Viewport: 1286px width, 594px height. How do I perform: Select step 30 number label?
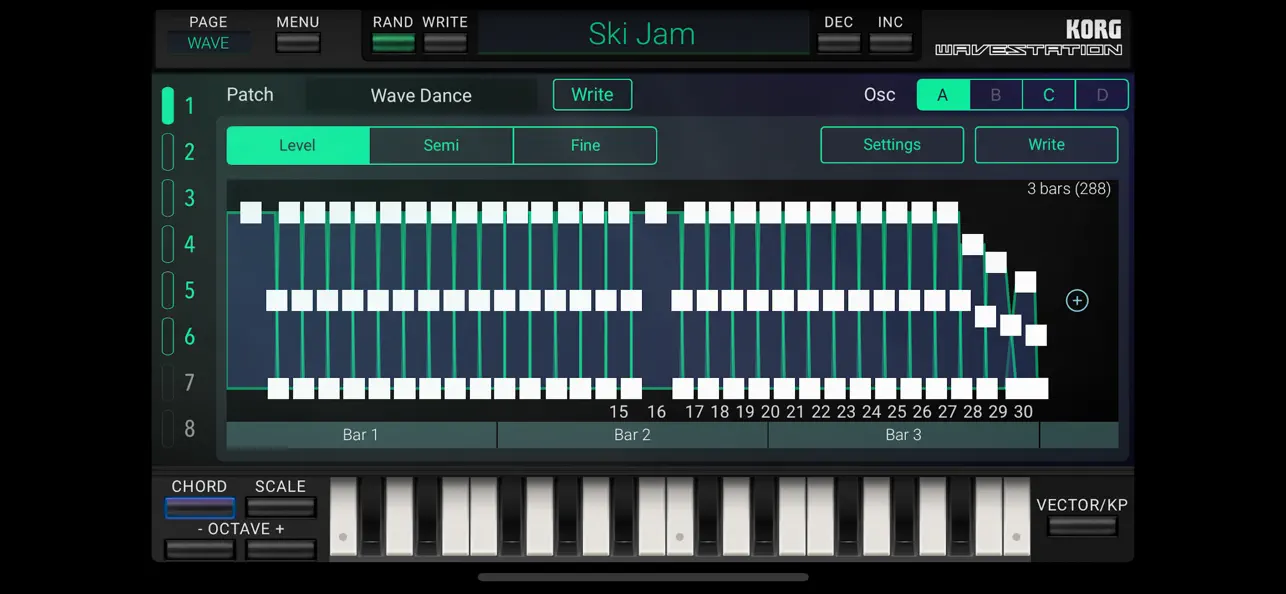[1023, 412]
